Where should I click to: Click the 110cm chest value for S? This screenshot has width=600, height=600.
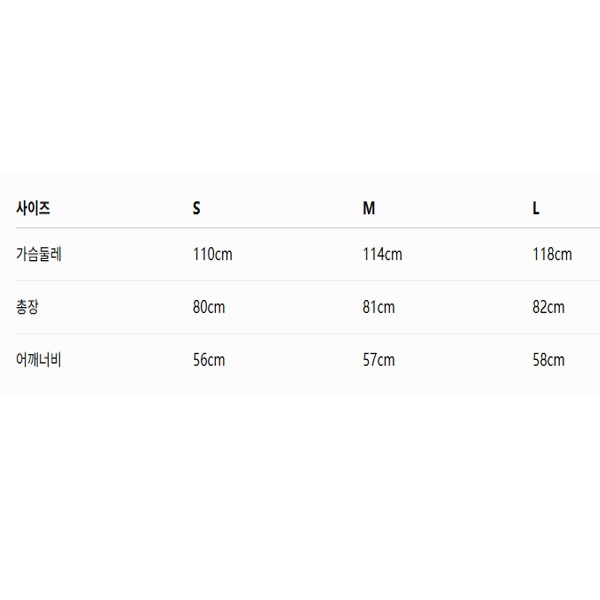coord(212,254)
